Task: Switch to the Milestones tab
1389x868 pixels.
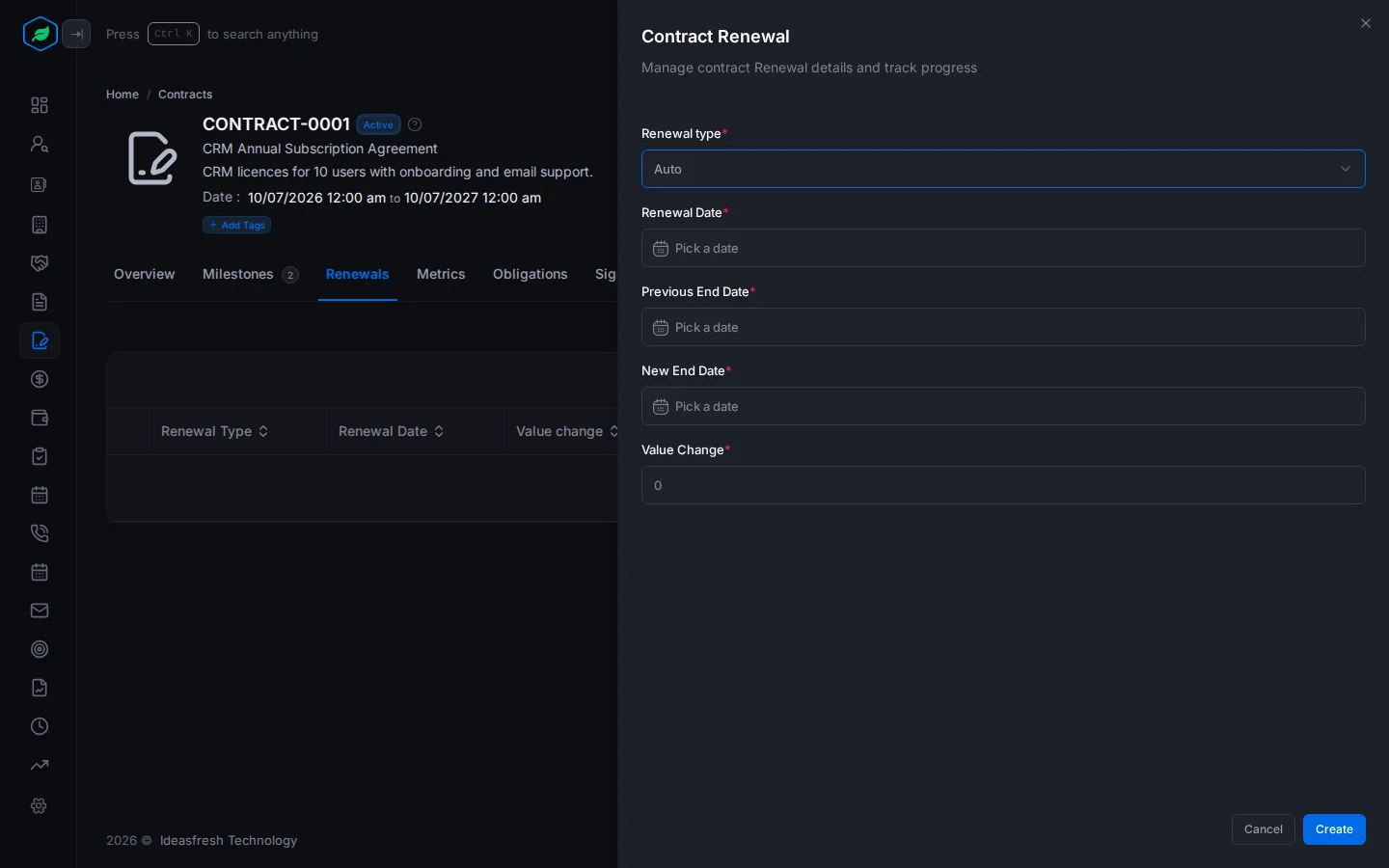Action: click(251, 274)
